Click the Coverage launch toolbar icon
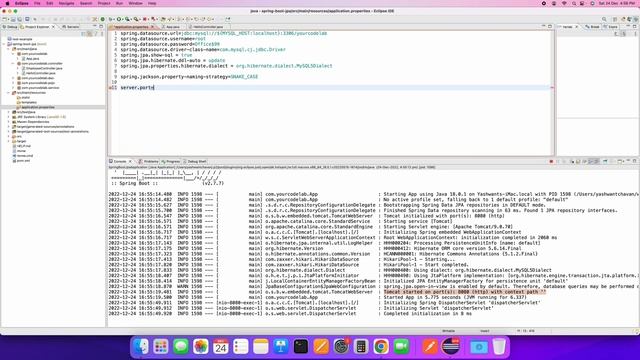 tap(128, 19)
